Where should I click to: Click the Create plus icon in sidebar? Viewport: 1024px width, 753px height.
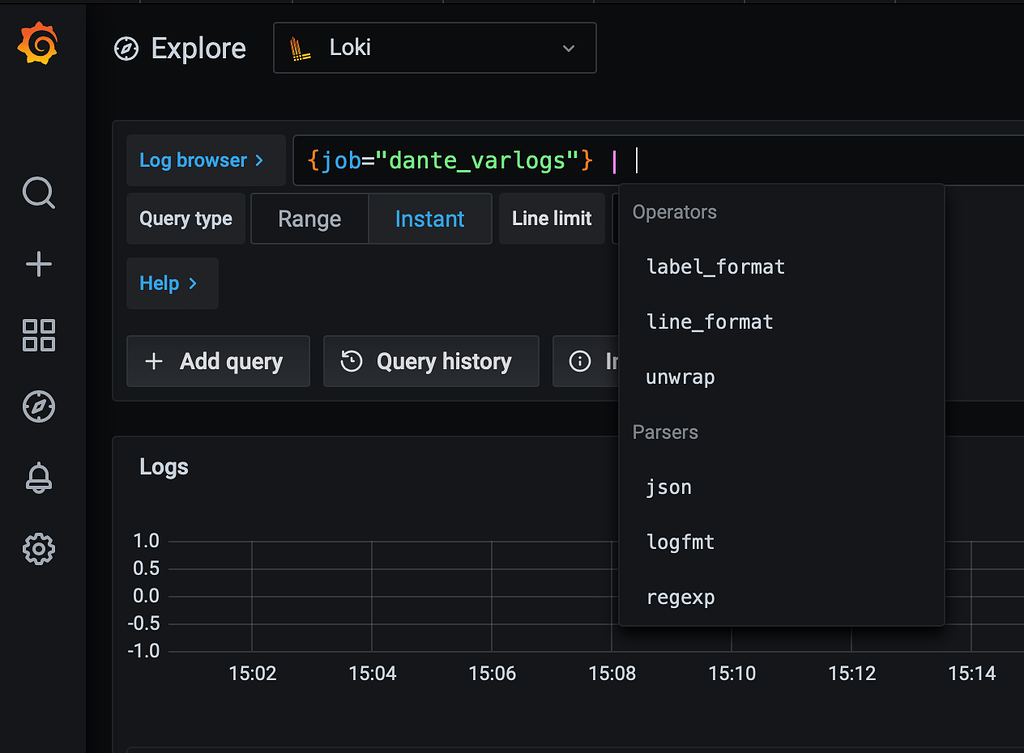pyautogui.click(x=38, y=264)
